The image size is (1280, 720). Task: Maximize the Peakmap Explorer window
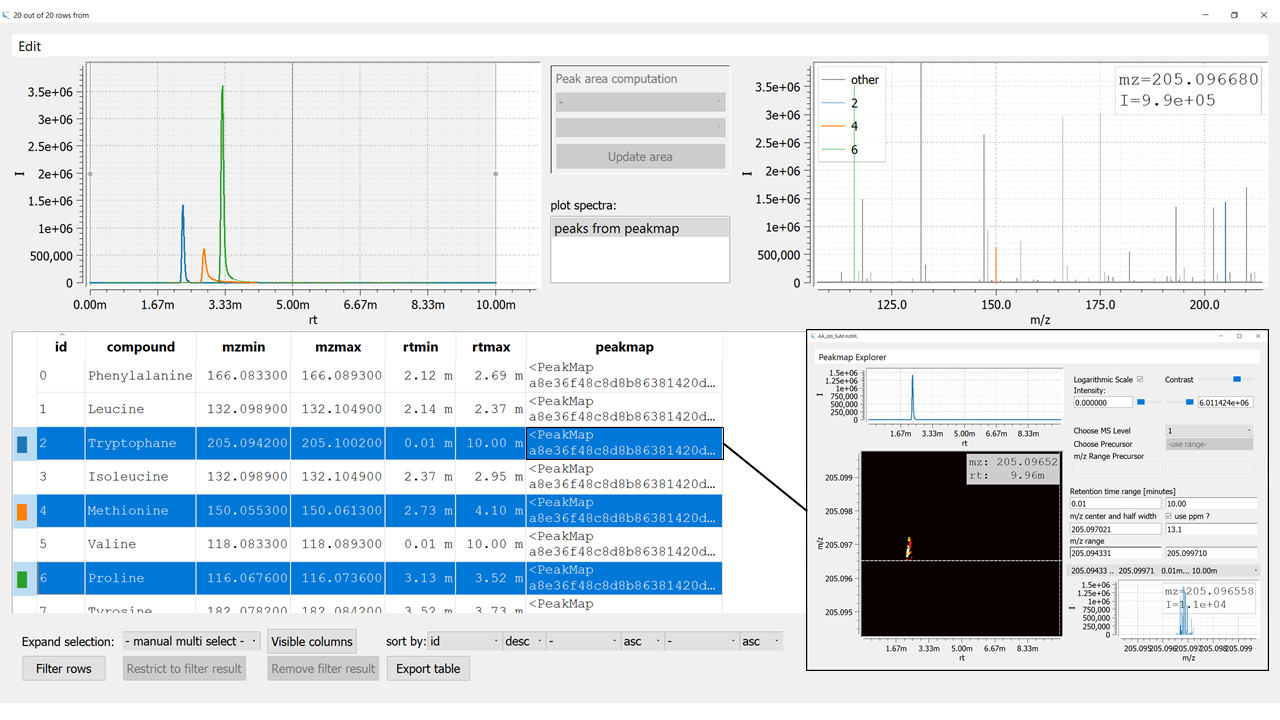(x=1239, y=336)
